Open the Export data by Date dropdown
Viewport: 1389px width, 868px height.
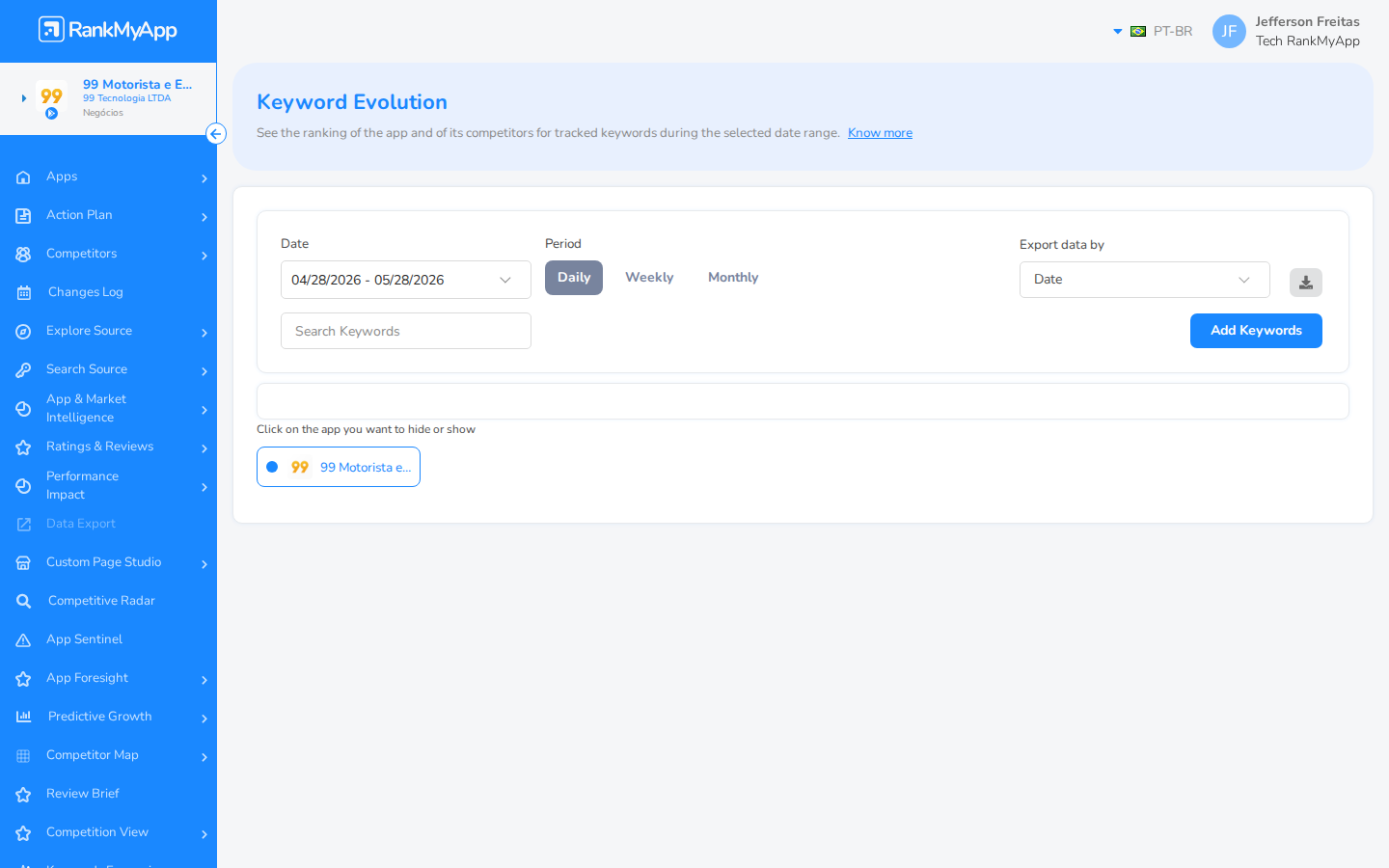(1145, 280)
